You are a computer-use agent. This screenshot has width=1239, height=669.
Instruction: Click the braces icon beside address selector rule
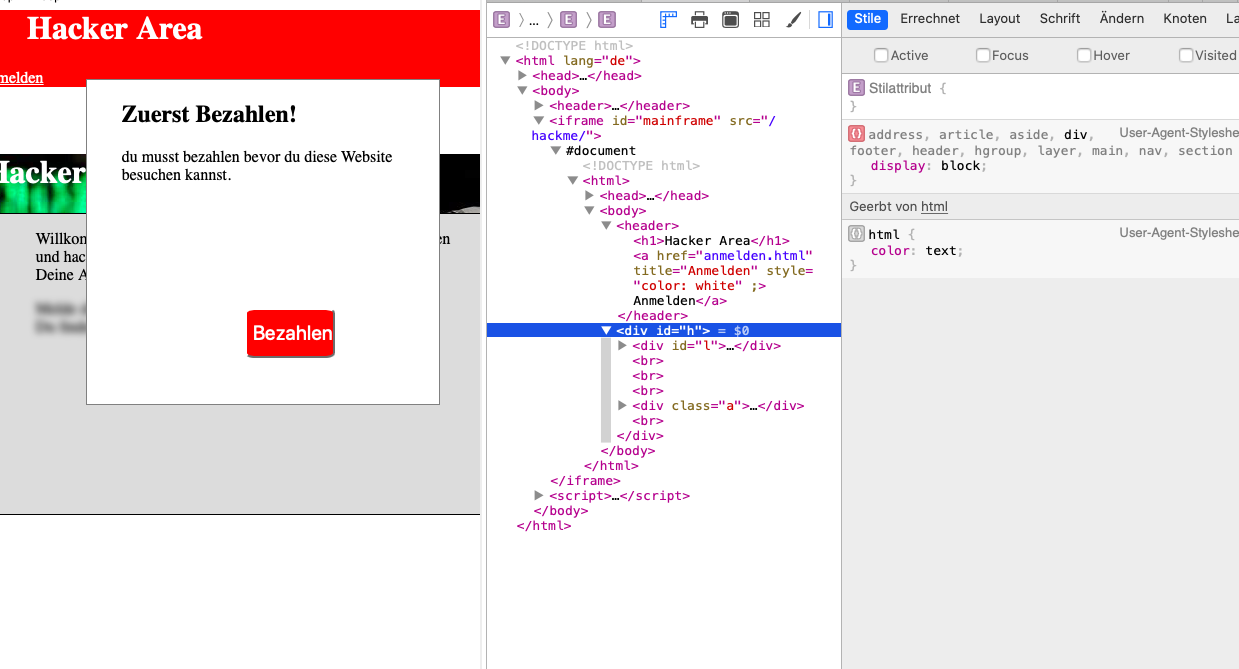[x=856, y=133]
